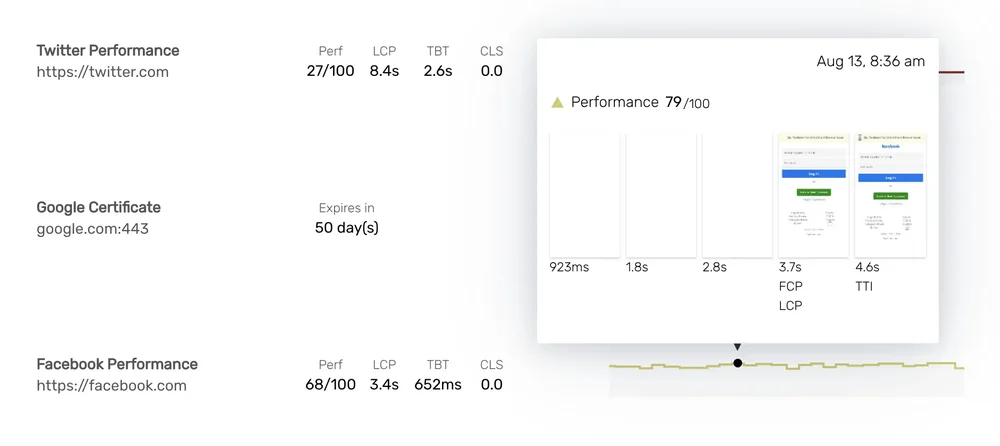This screenshot has width=1000, height=446.
Task: Select the 4.6s TTI filmstrip frame
Action: pos(890,195)
